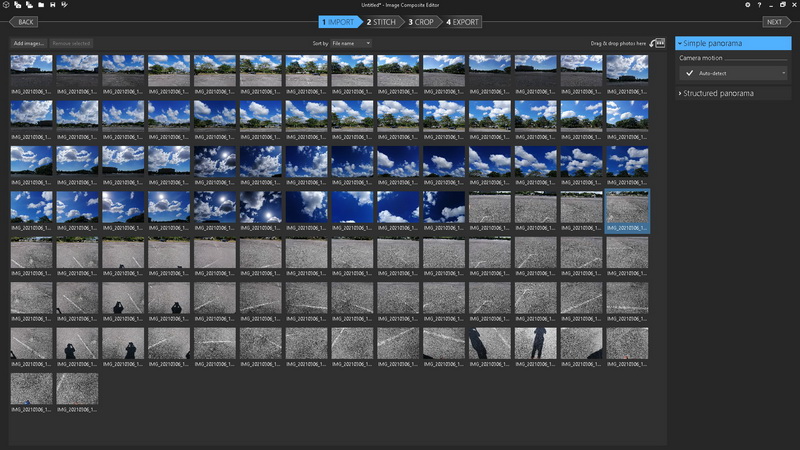Open Help question mark icon
Viewport: 800px width, 450px height.
[759, 5]
